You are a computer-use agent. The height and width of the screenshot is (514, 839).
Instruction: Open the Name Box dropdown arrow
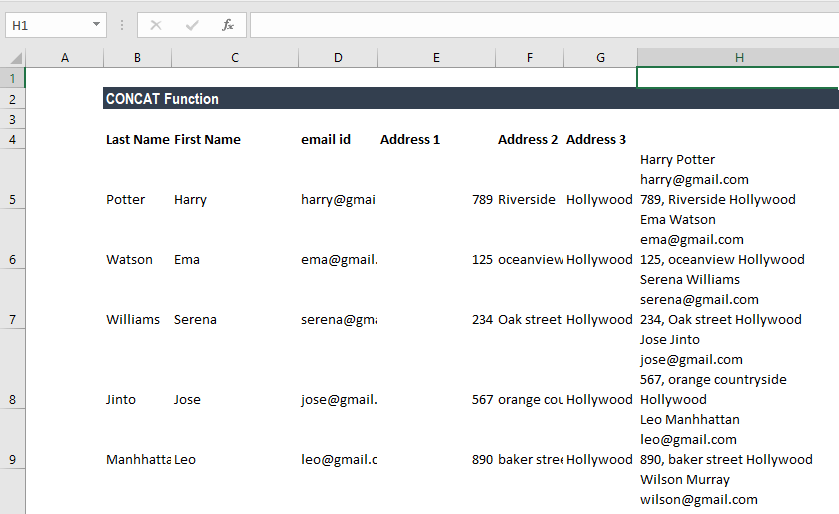[x=96, y=25]
